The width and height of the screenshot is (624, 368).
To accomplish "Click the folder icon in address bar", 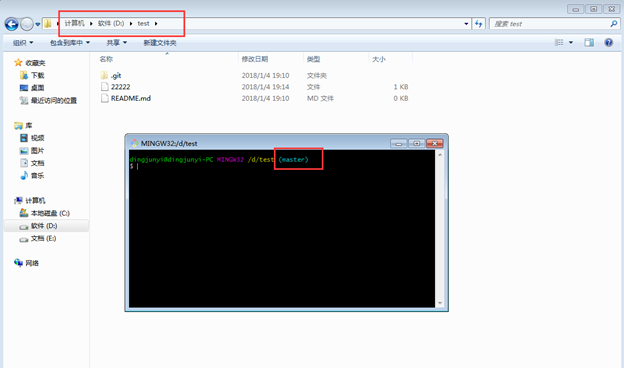I will (x=48, y=23).
